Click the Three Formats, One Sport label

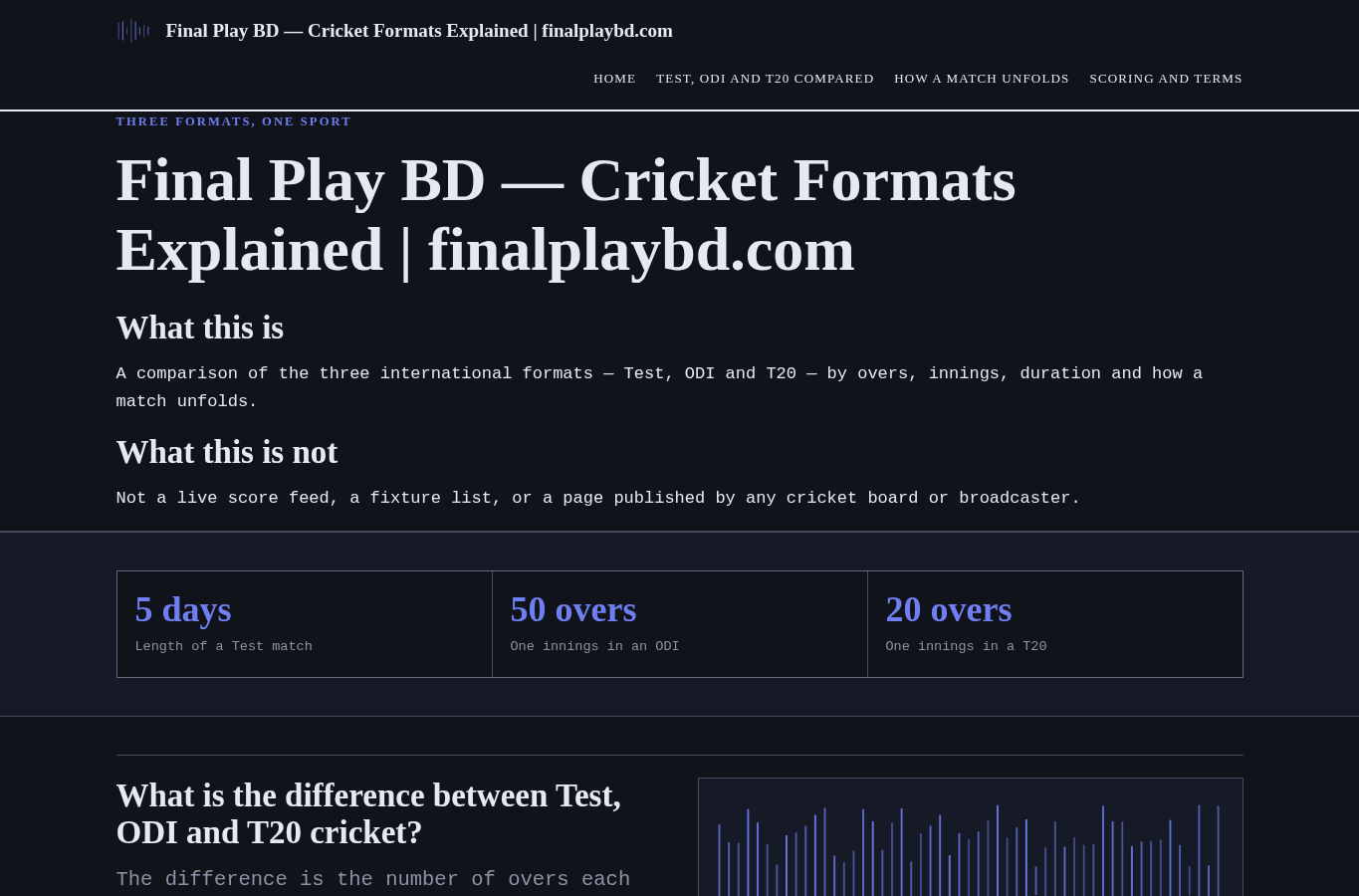tap(234, 121)
